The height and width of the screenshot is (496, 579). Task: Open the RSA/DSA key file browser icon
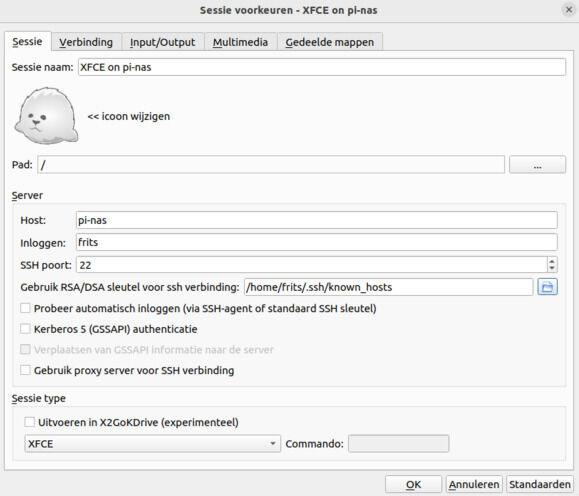coord(547,287)
